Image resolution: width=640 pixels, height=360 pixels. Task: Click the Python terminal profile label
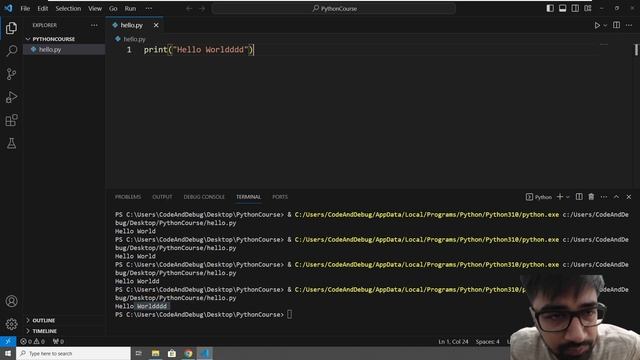pos(539,197)
